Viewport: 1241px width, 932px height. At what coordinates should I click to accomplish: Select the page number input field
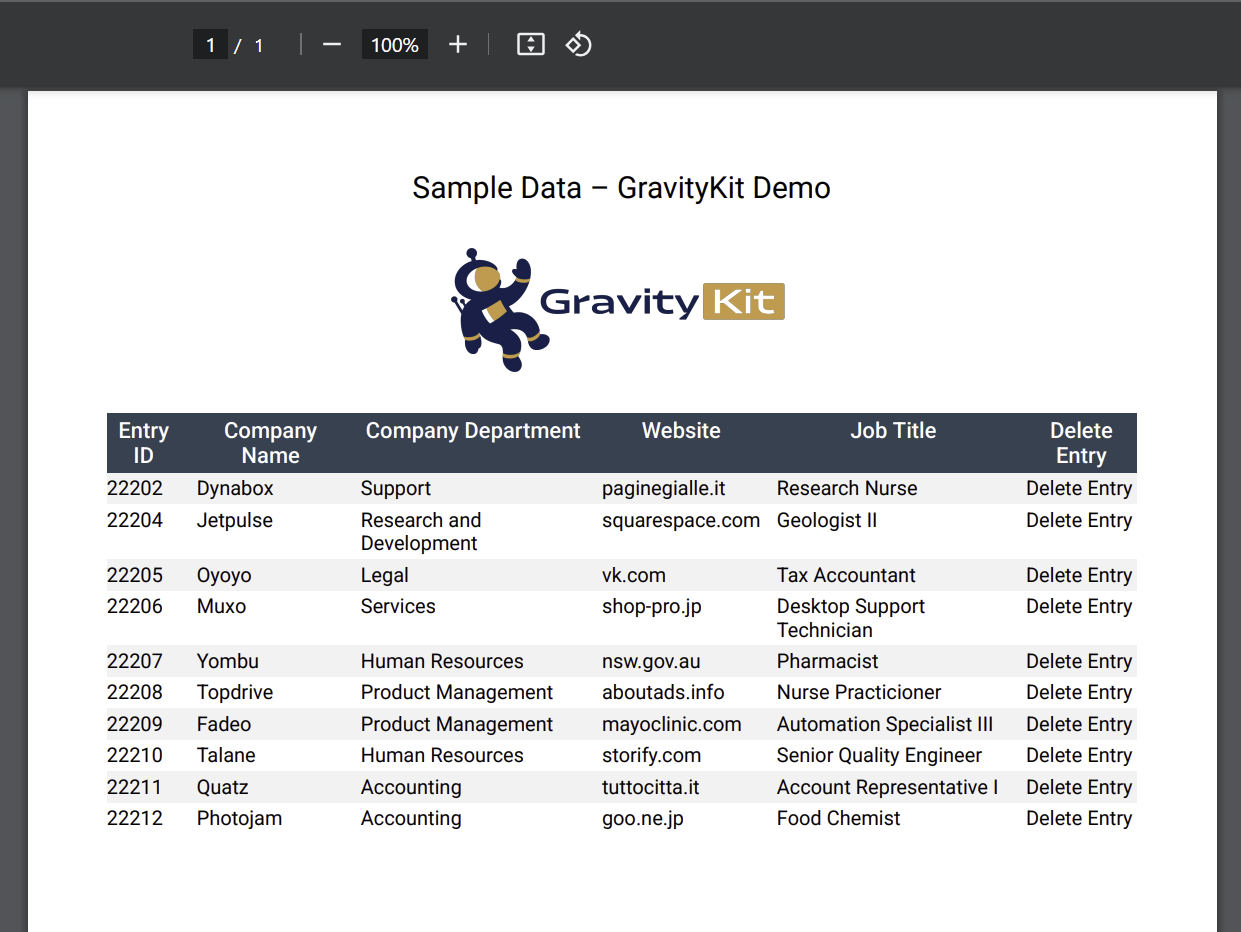[210, 45]
